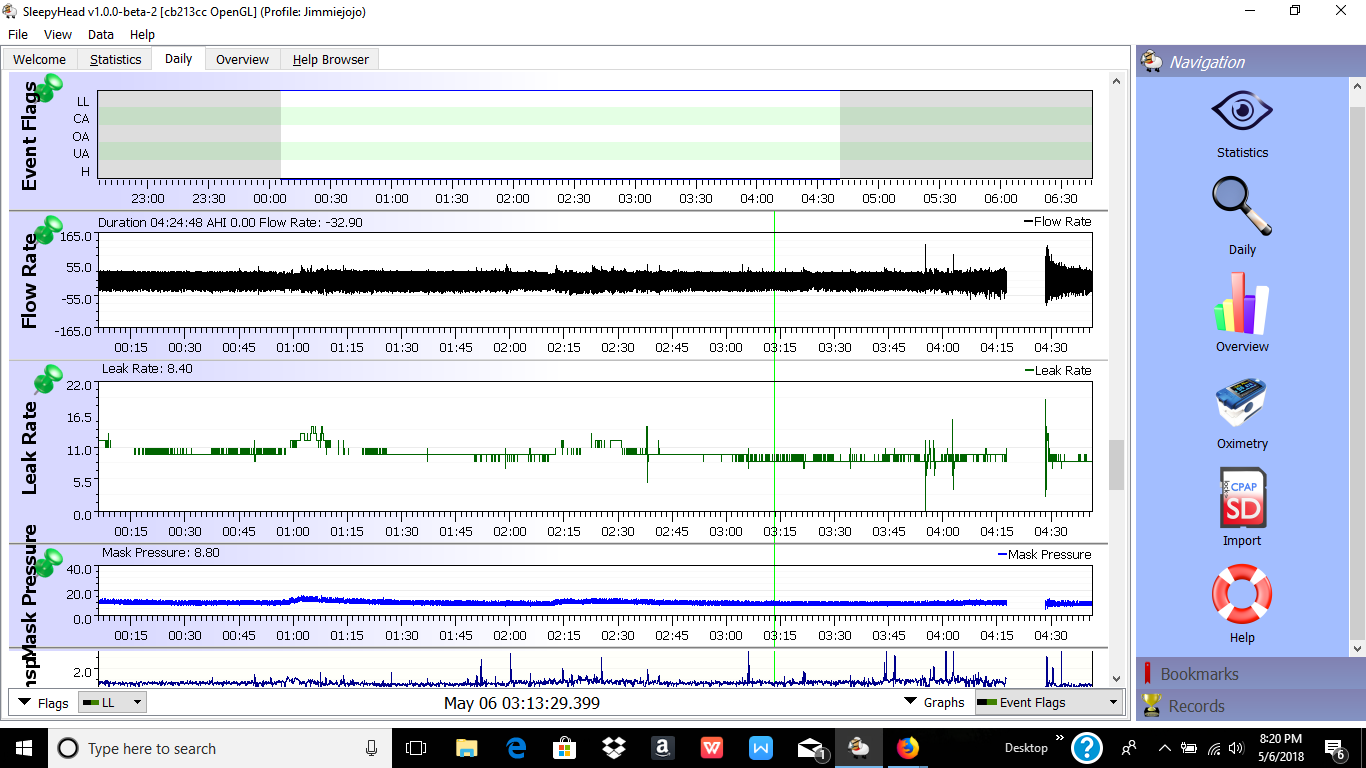The image size is (1366, 768).
Task: Switch to the Help Browser tab
Action: pyautogui.click(x=331, y=59)
